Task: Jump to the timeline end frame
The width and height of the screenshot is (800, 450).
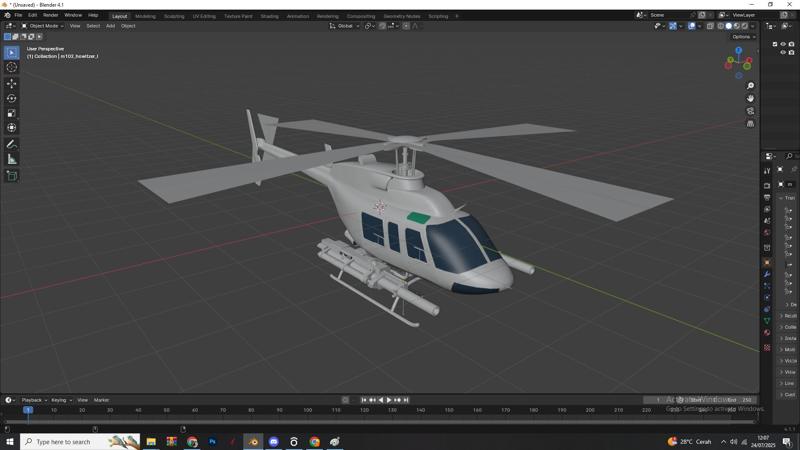Action: tap(406, 401)
